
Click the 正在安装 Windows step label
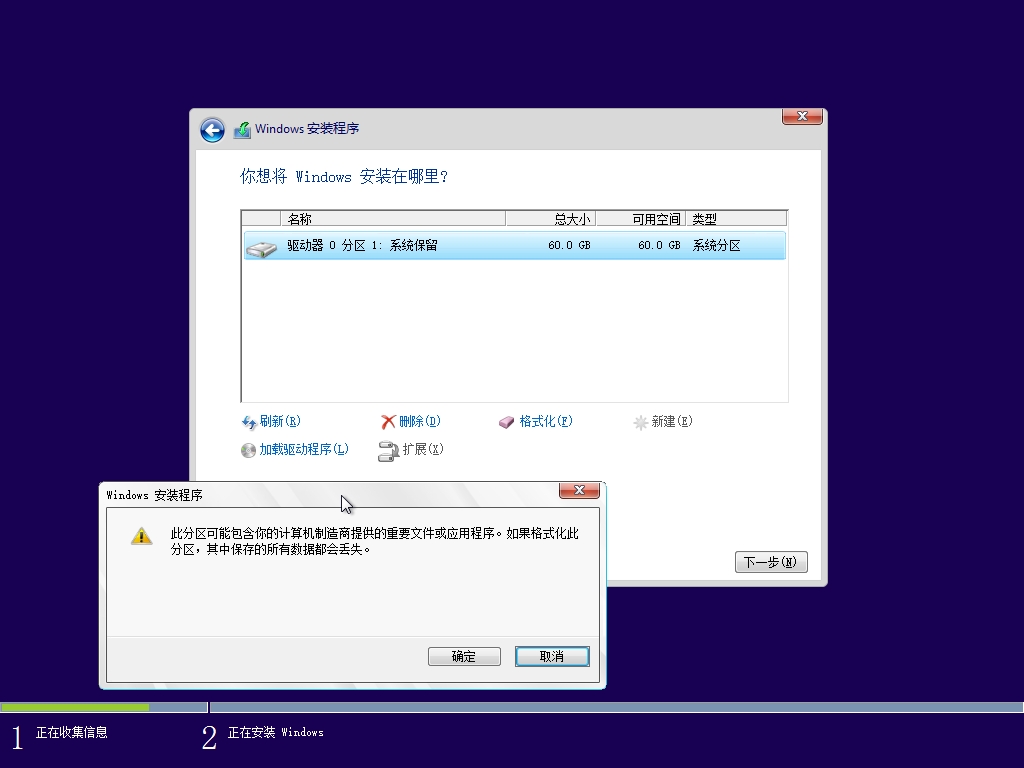[x=276, y=733]
